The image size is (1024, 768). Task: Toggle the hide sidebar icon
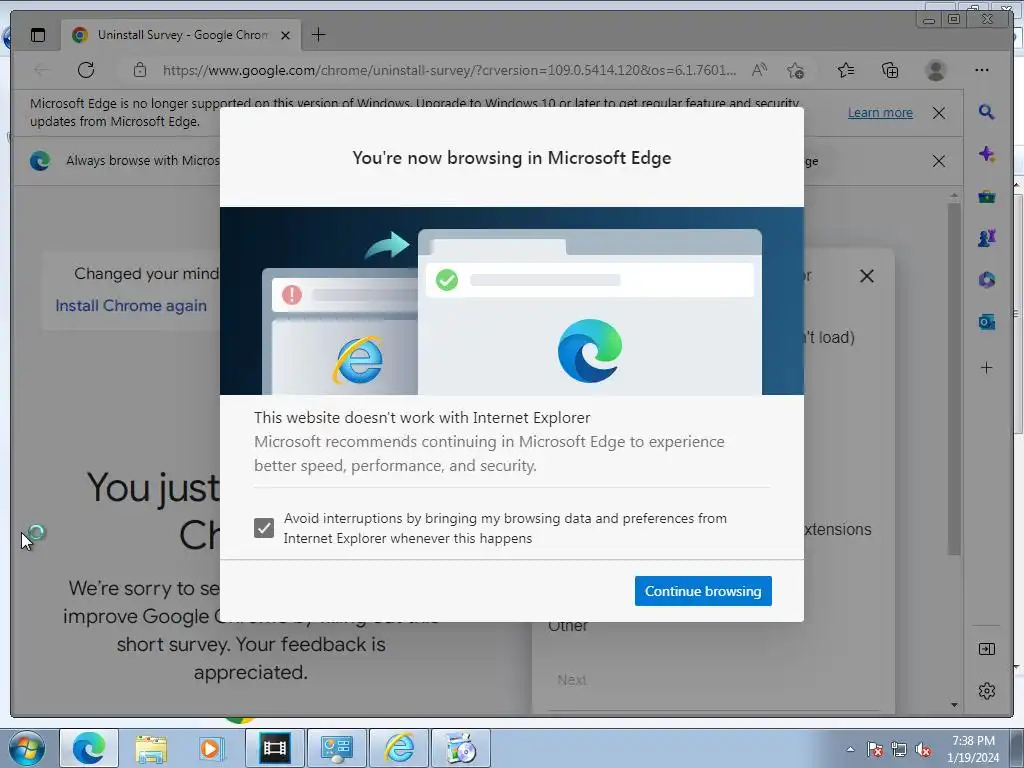pyautogui.click(x=987, y=648)
